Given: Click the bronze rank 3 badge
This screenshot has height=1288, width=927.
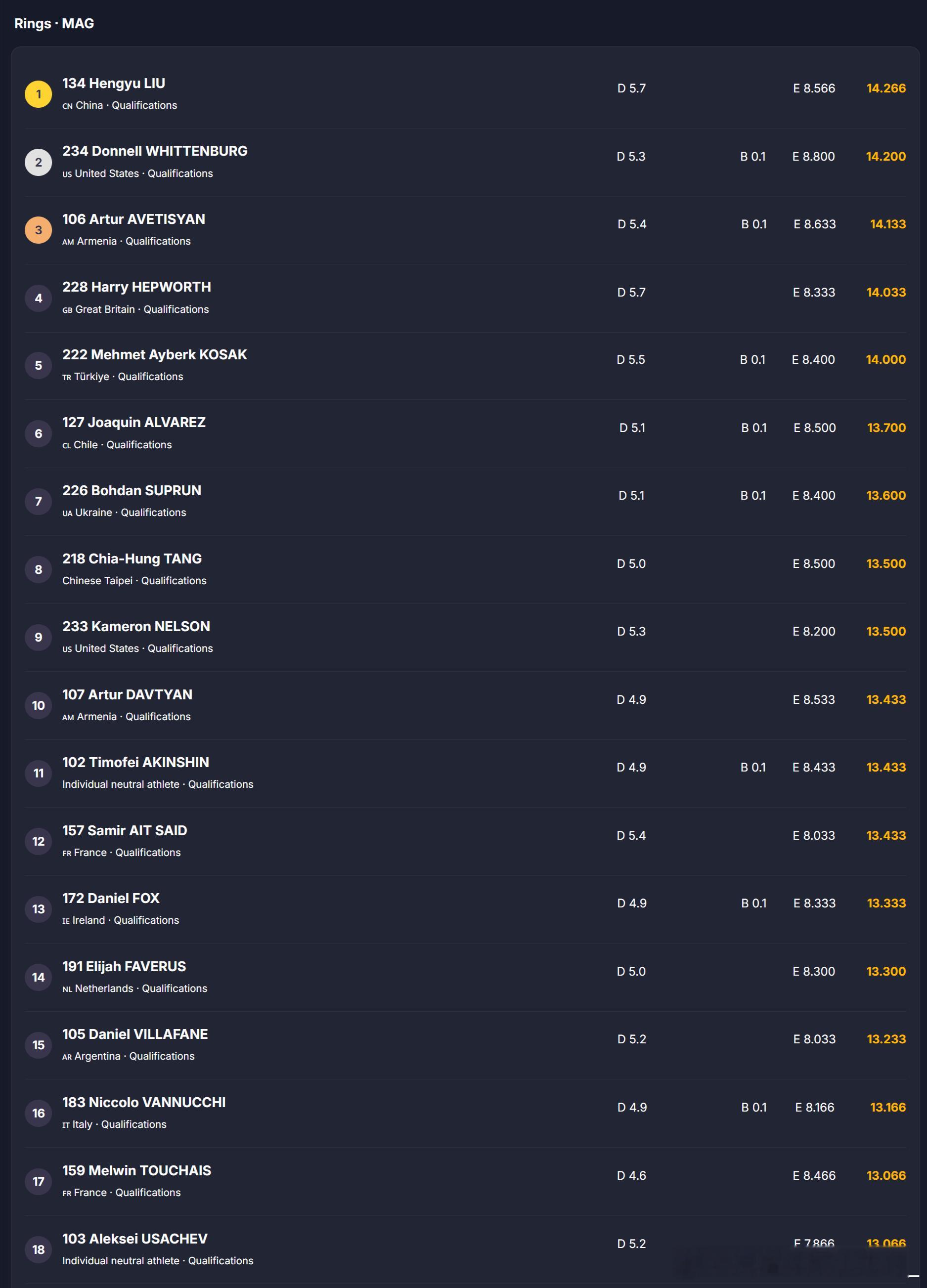Looking at the screenshot, I should click(38, 230).
